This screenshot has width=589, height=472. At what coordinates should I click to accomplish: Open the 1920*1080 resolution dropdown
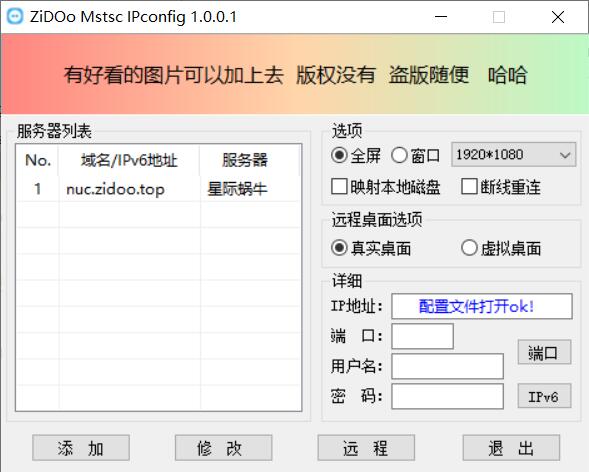[513, 154]
